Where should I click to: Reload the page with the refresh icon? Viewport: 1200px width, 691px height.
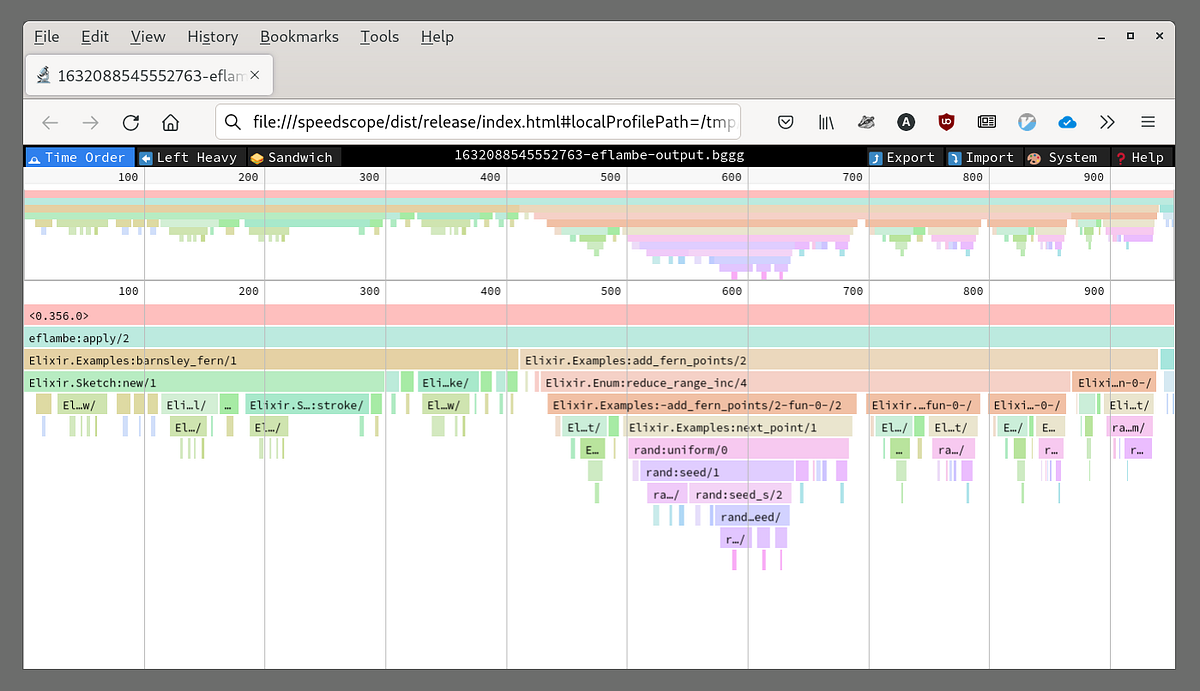pyautogui.click(x=131, y=122)
